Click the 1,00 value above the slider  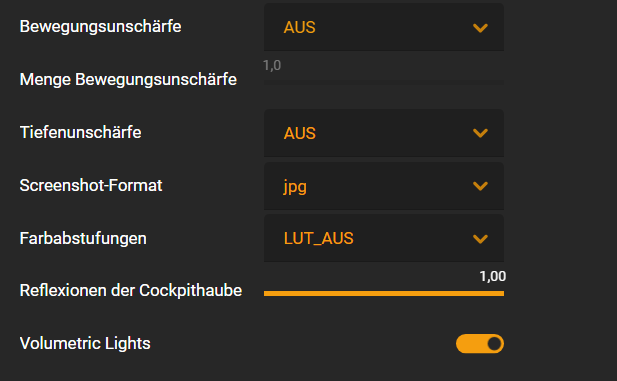coord(493,276)
